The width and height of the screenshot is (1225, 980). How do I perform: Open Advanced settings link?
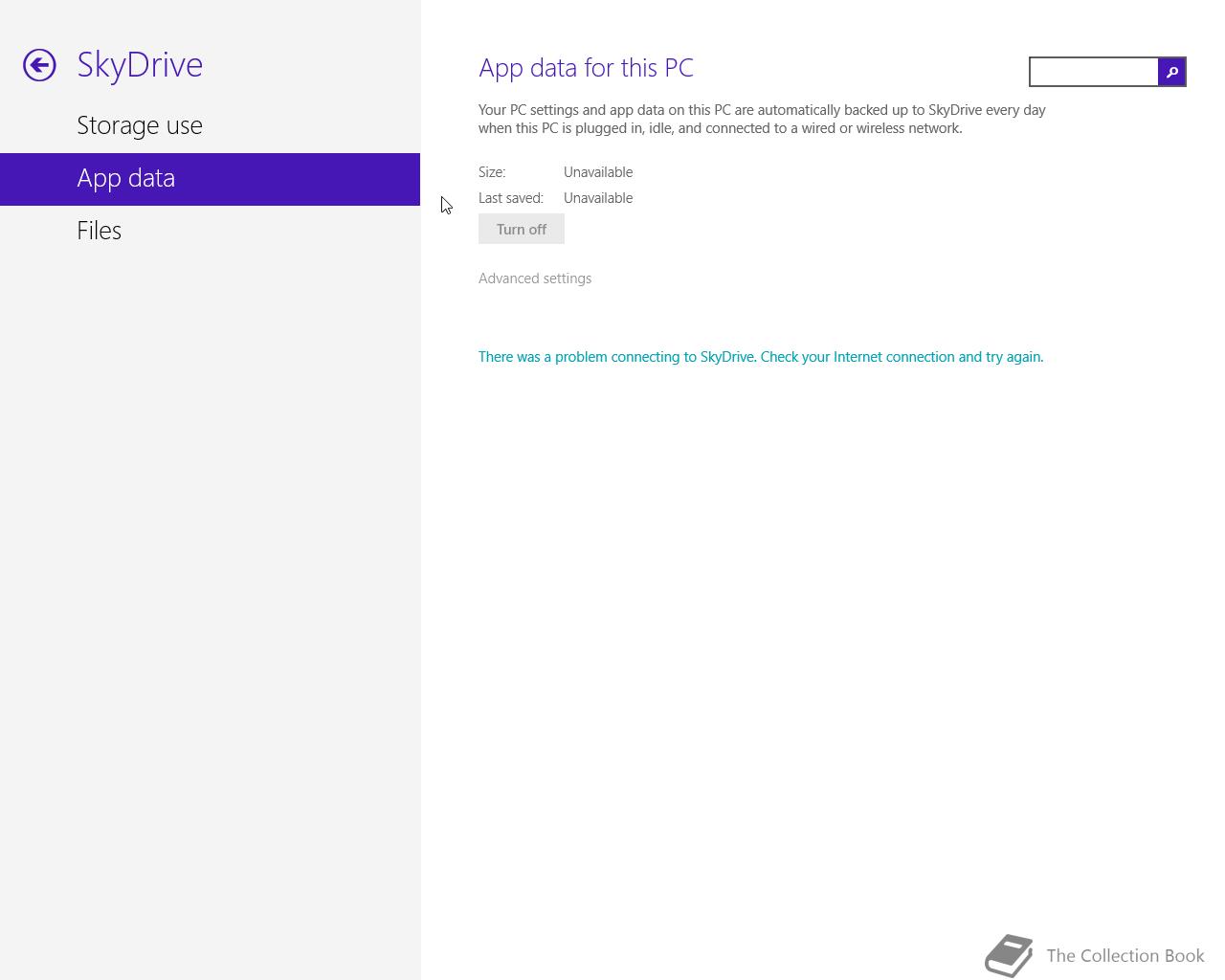click(x=535, y=278)
